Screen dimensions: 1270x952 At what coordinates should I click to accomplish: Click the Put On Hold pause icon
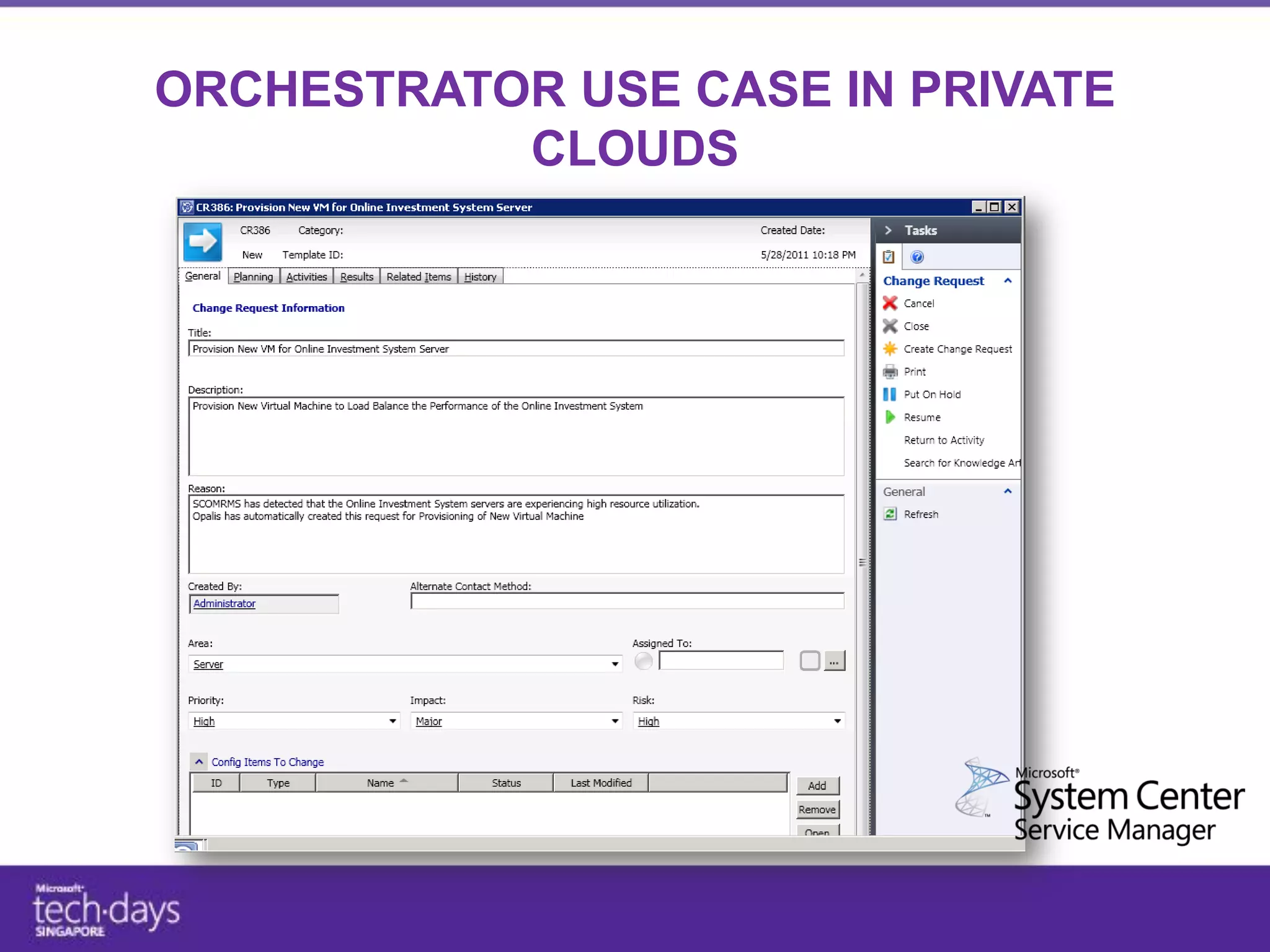(889, 395)
